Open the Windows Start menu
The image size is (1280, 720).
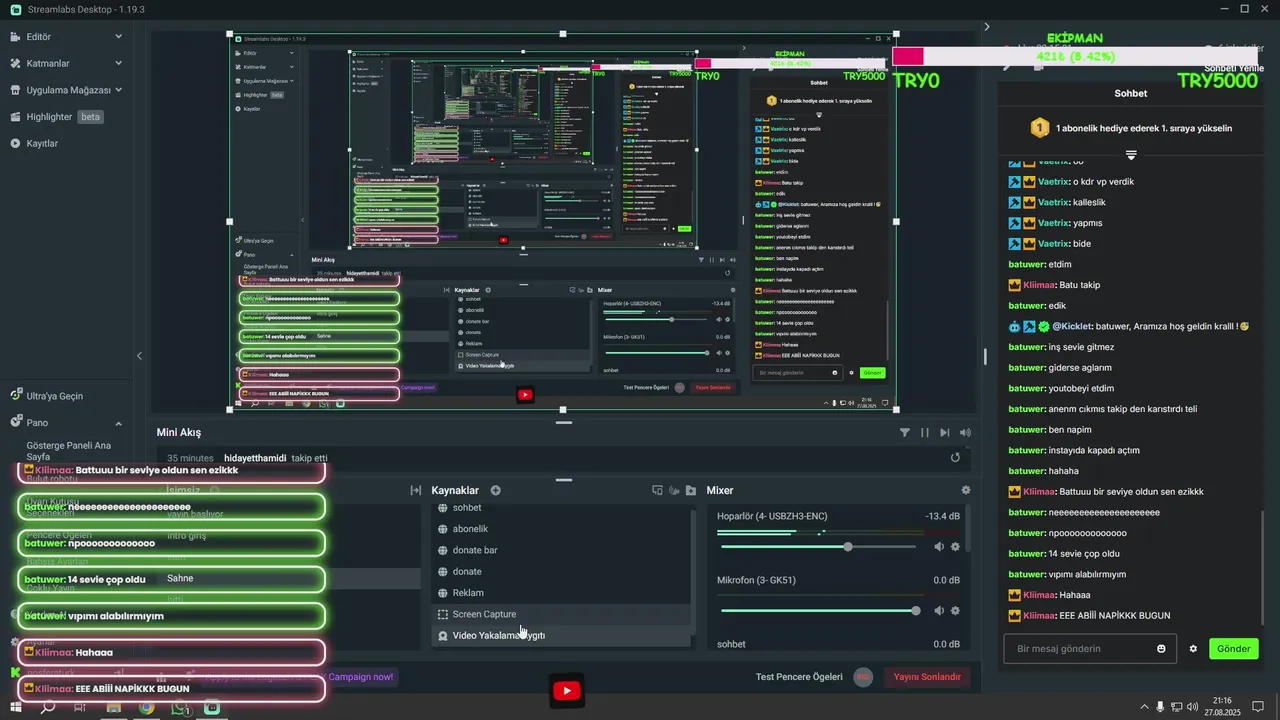(16, 707)
